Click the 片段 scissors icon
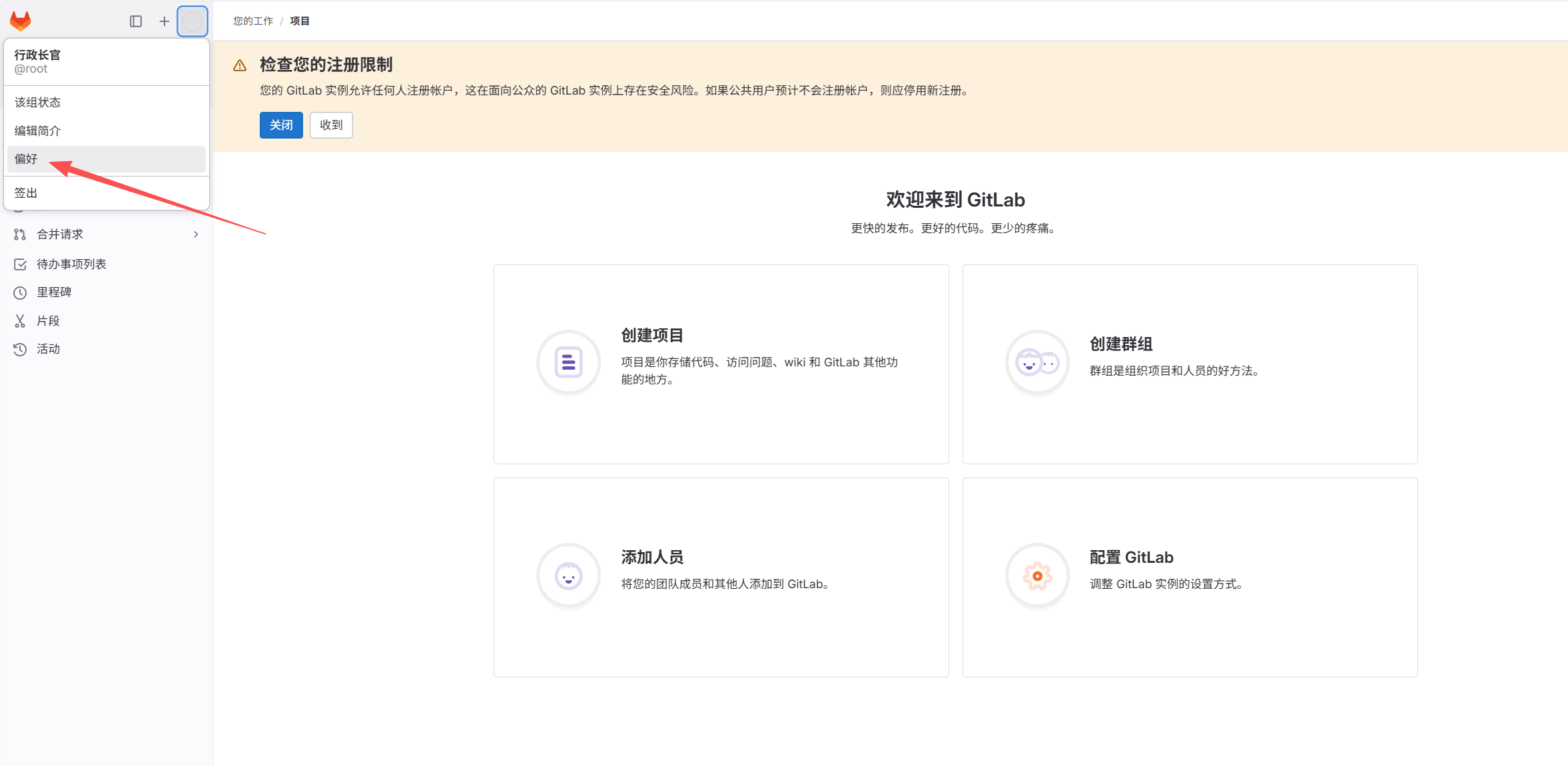 (x=20, y=321)
